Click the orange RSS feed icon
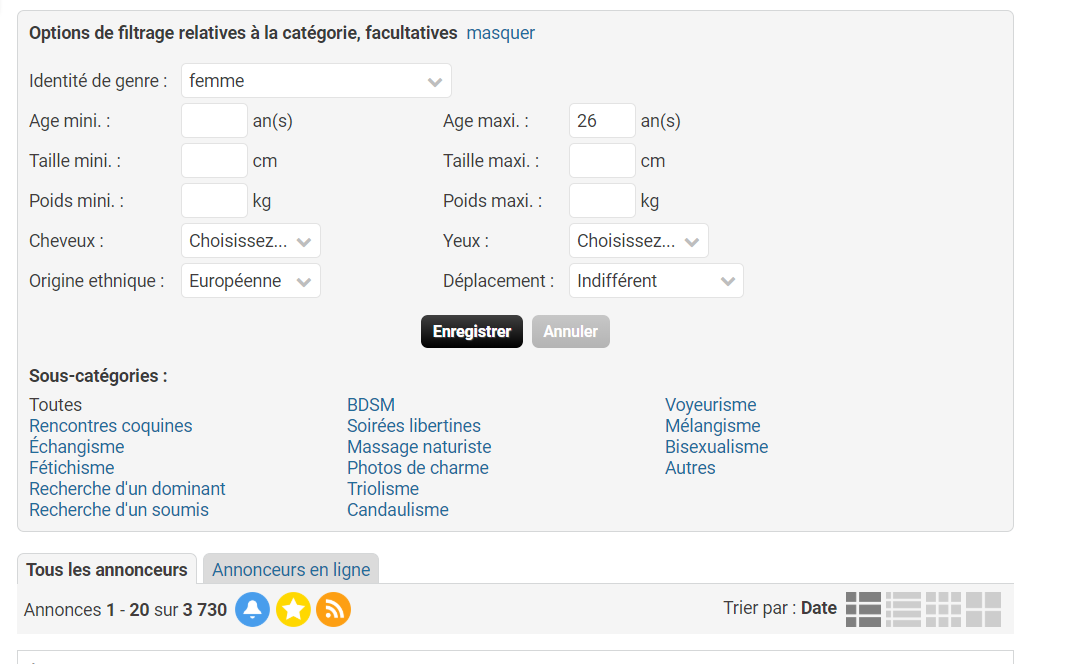 (x=333, y=609)
